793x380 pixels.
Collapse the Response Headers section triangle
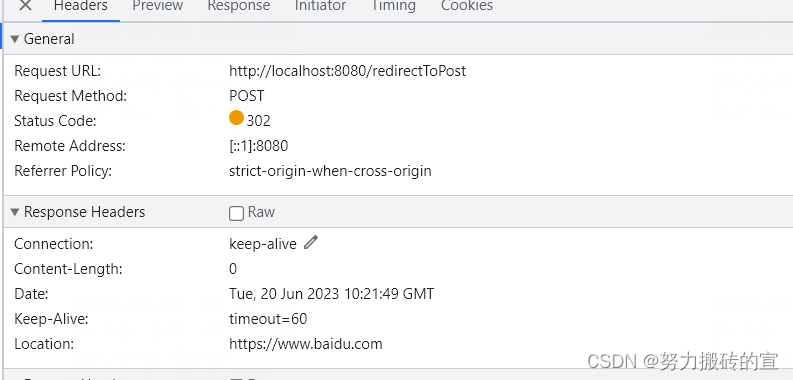pyautogui.click(x=15, y=212)
